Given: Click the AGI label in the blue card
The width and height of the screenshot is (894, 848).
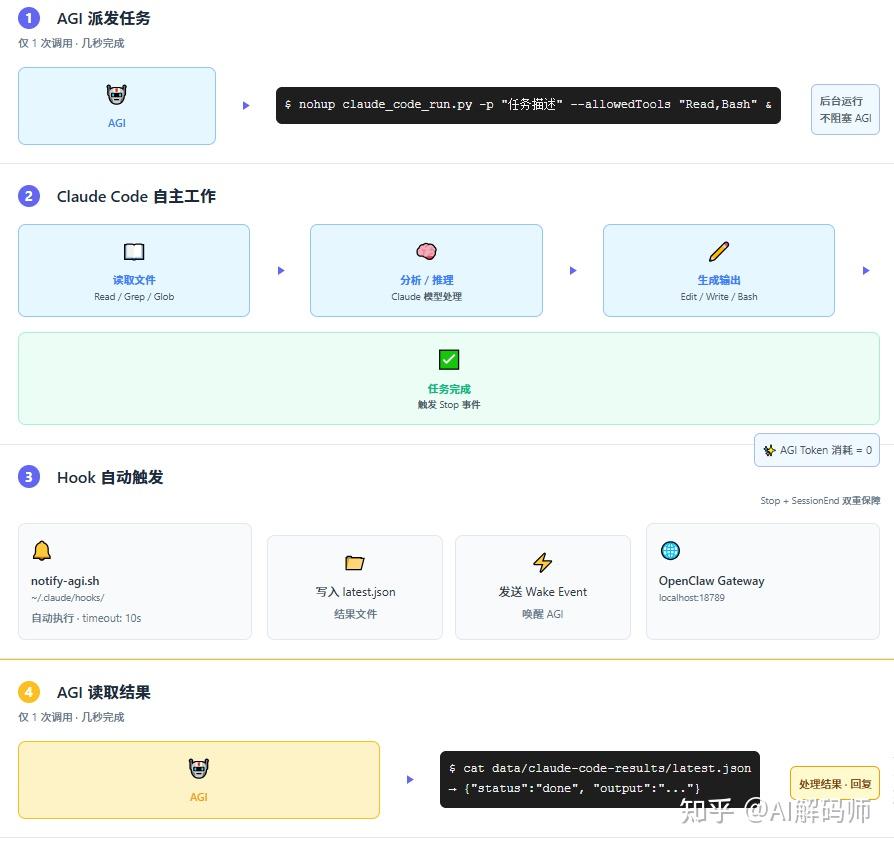Looking at the screenshot, I should coord(116,123).
